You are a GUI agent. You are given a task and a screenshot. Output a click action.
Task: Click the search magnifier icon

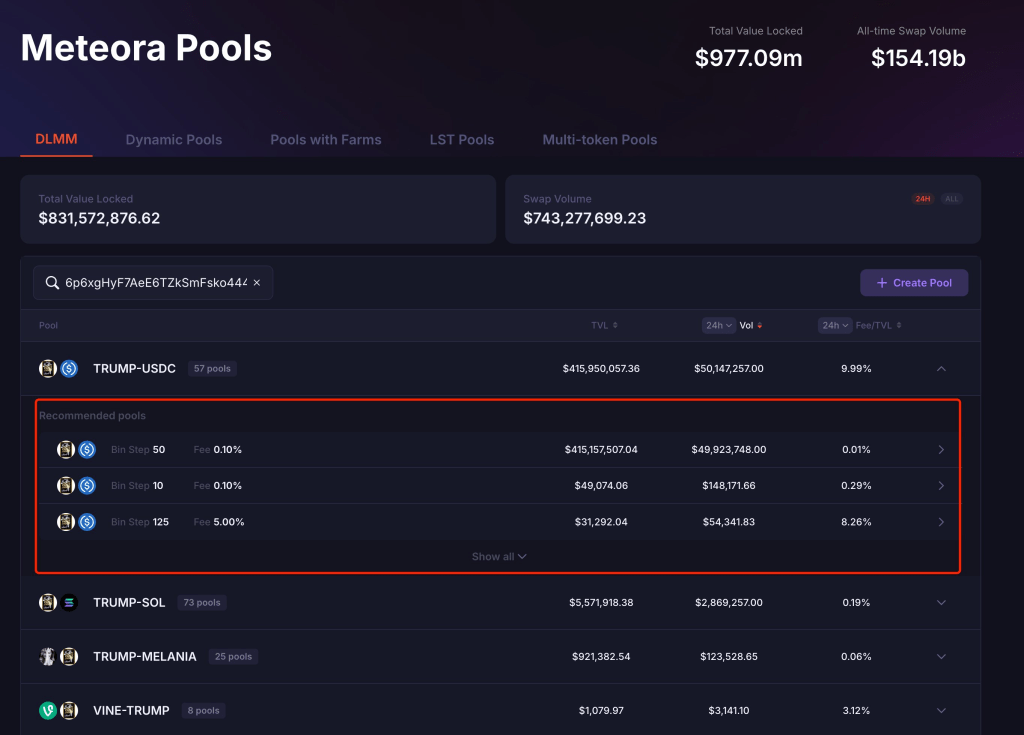point(52,283)
